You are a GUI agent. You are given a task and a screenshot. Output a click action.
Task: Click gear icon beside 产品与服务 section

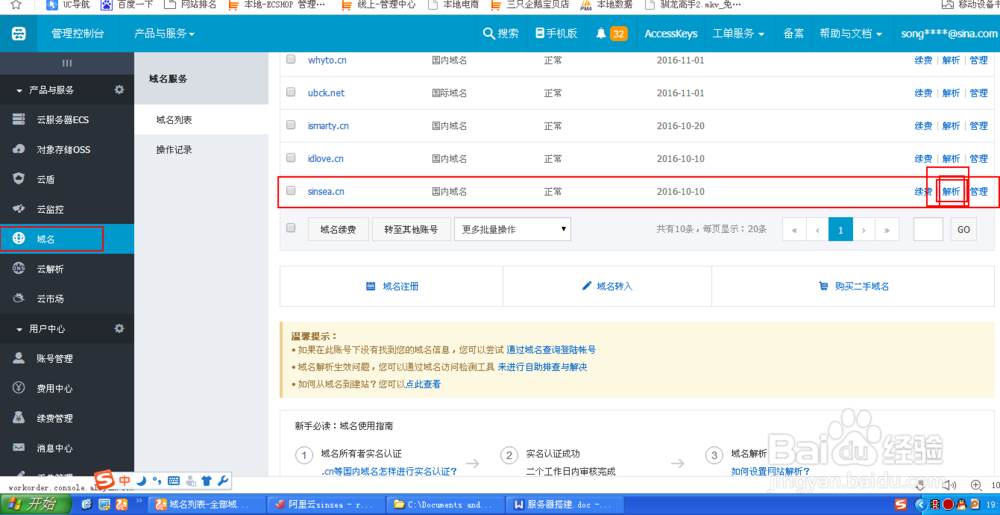click(x=119, y=90)
